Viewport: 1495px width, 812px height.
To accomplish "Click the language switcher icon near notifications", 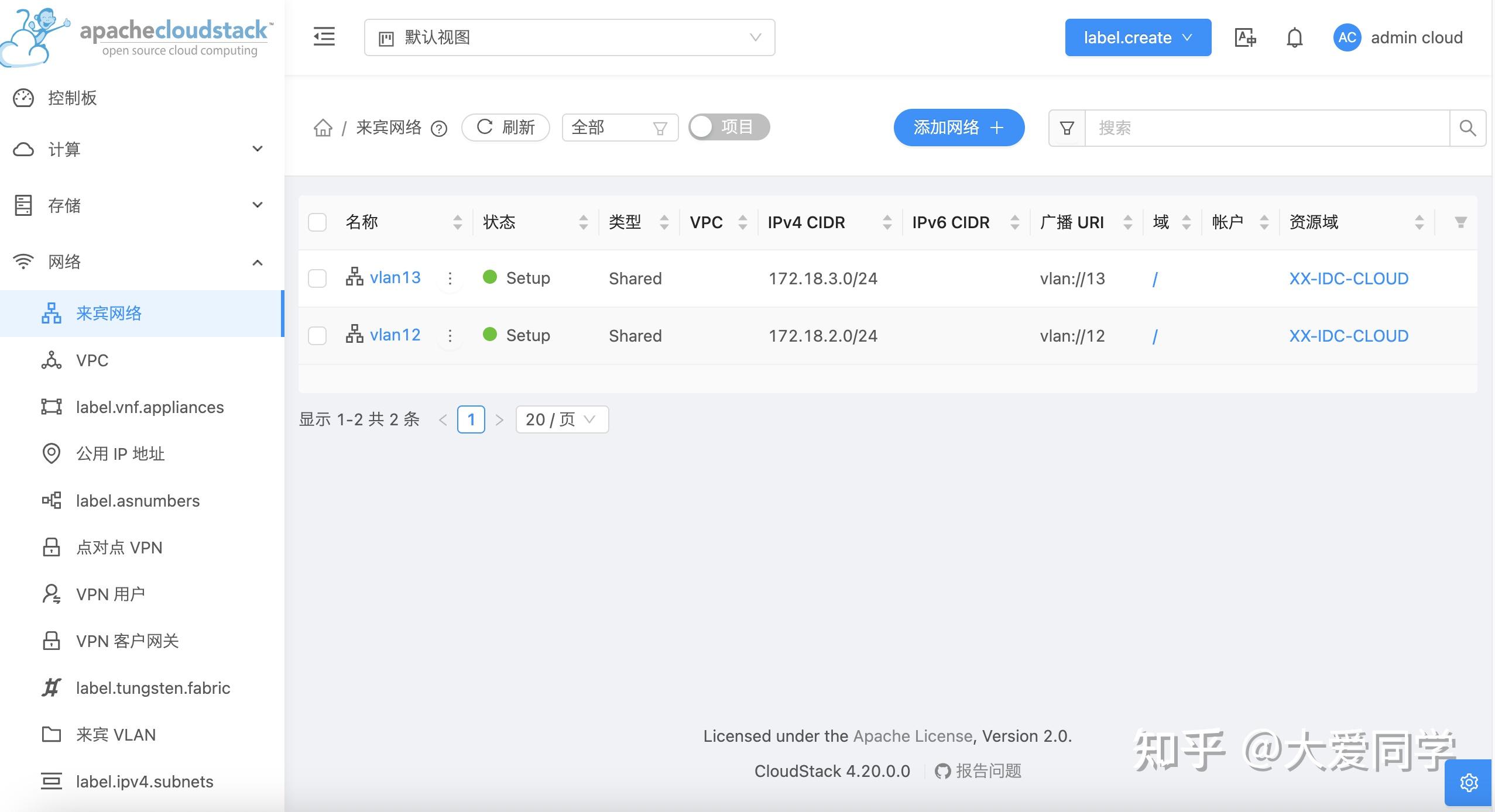I will pos(1244,37).
